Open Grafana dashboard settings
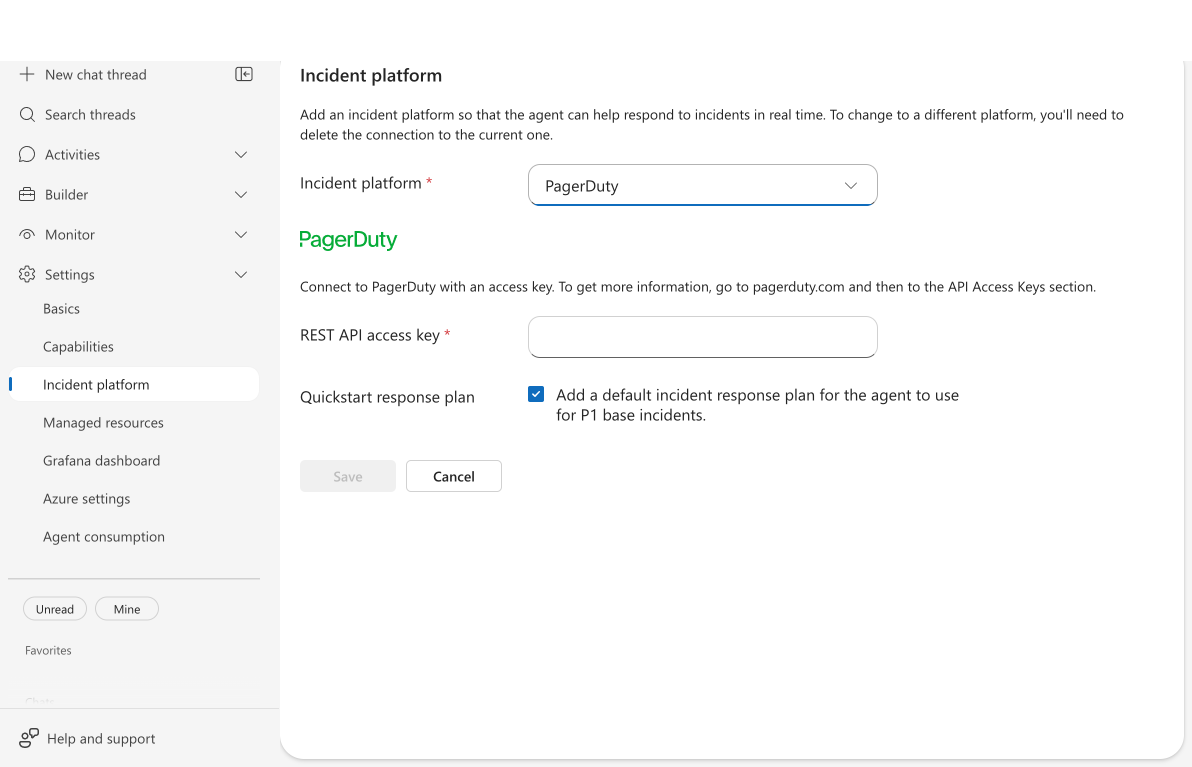This screenshot has width=1192, height=767. click(x=102, y=461)
